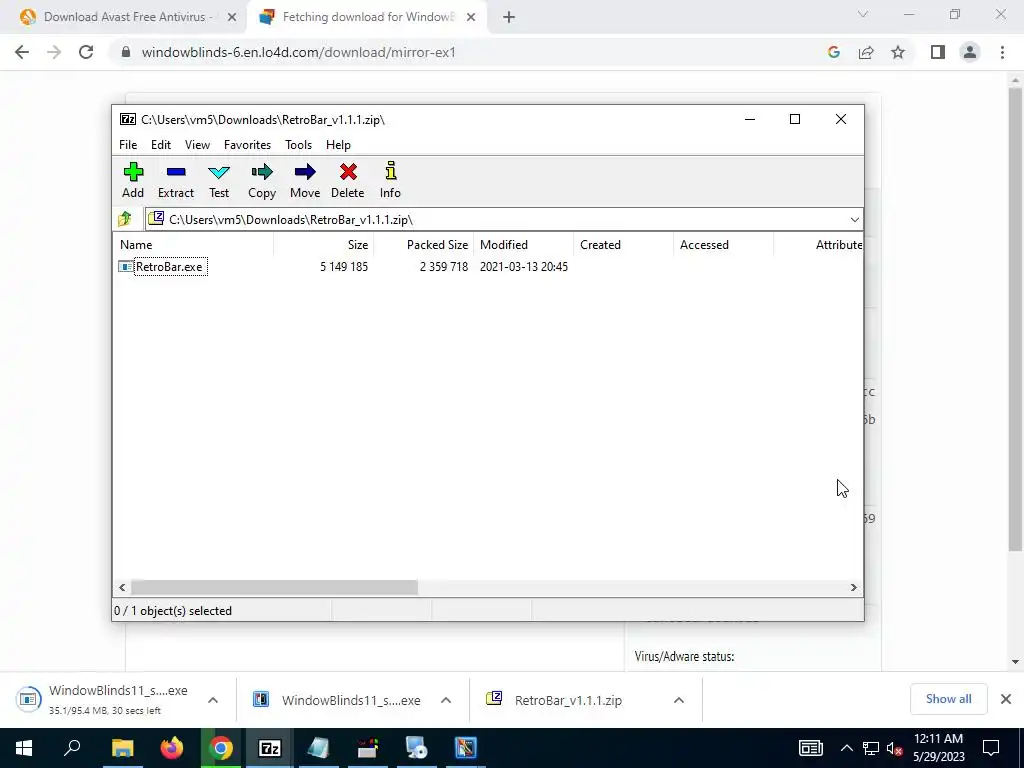Expand options for second WindowBlinds11 download
The height and width of the screenshot is (768, 1024).
(446, 700)
